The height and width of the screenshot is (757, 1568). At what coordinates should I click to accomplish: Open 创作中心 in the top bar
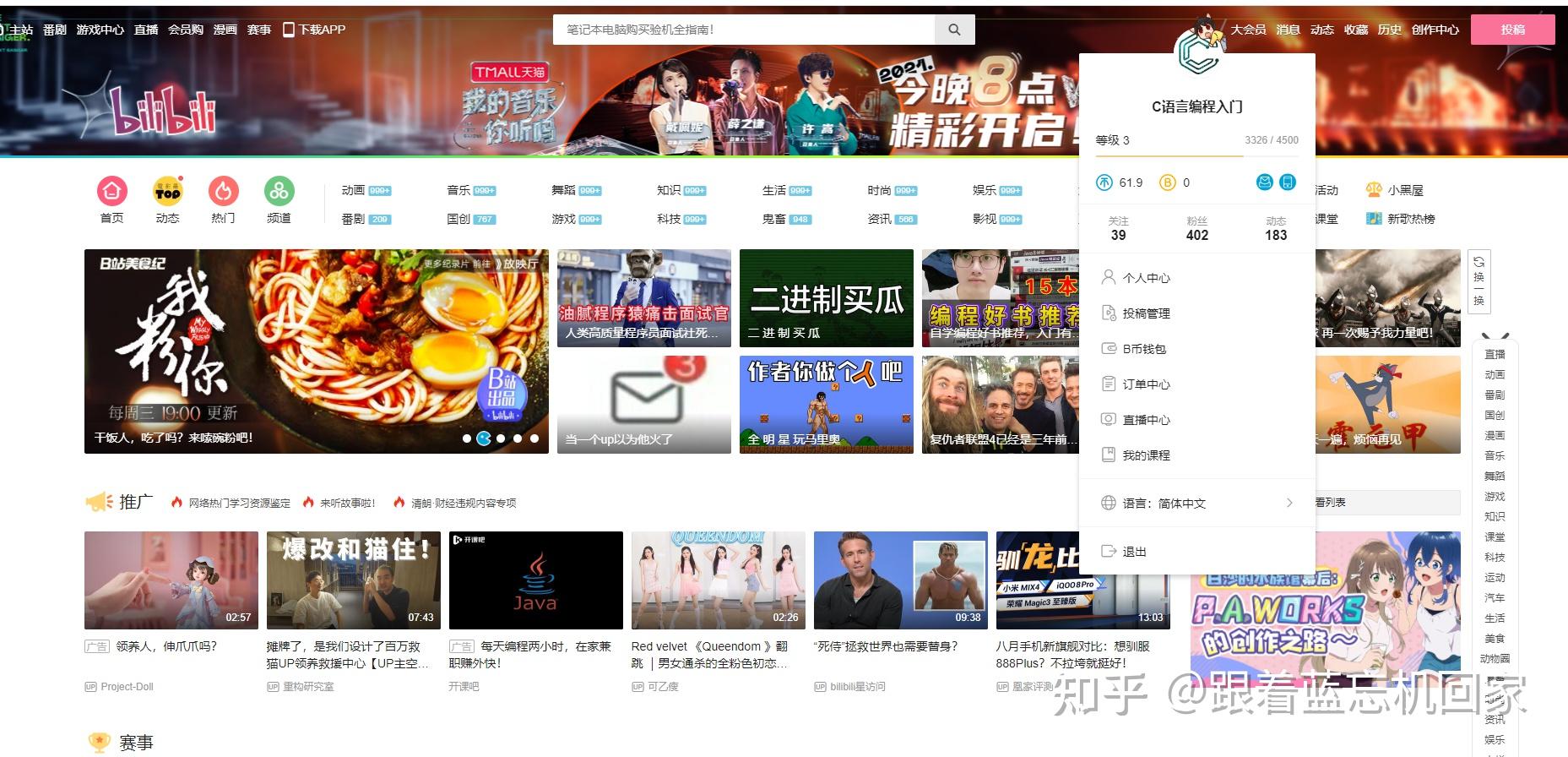tap(1435, 30)
